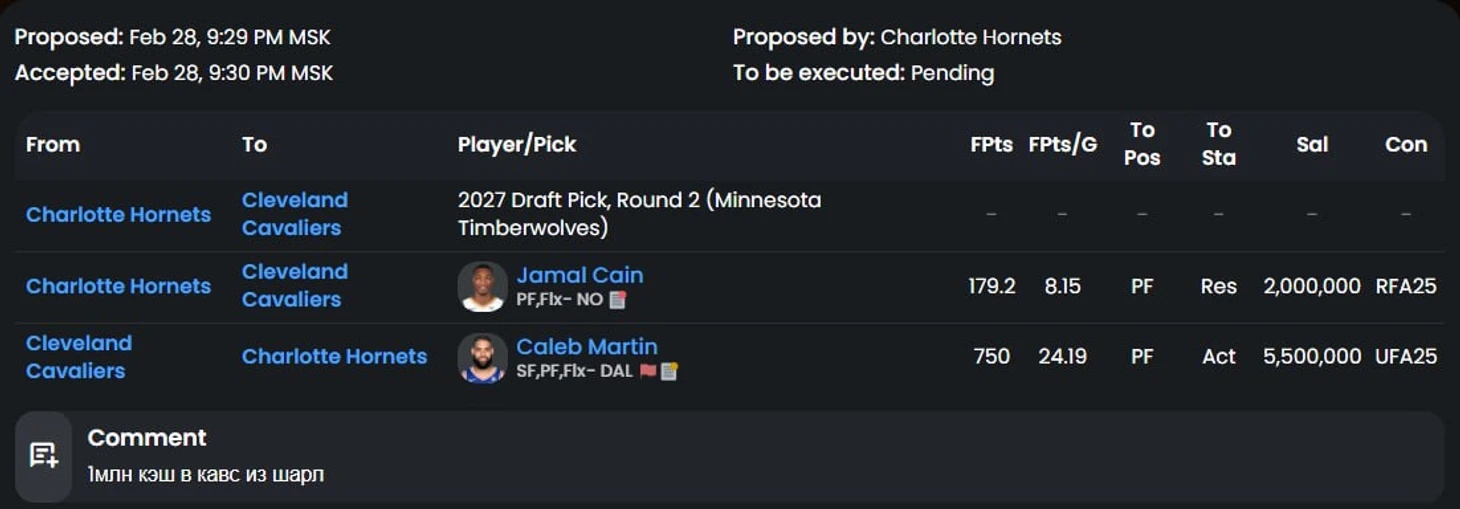Open Cleveland Cavaliers link in draft pick row
Image resolution: width=1460 pixels, height=509 pixels.
(295, 214)
